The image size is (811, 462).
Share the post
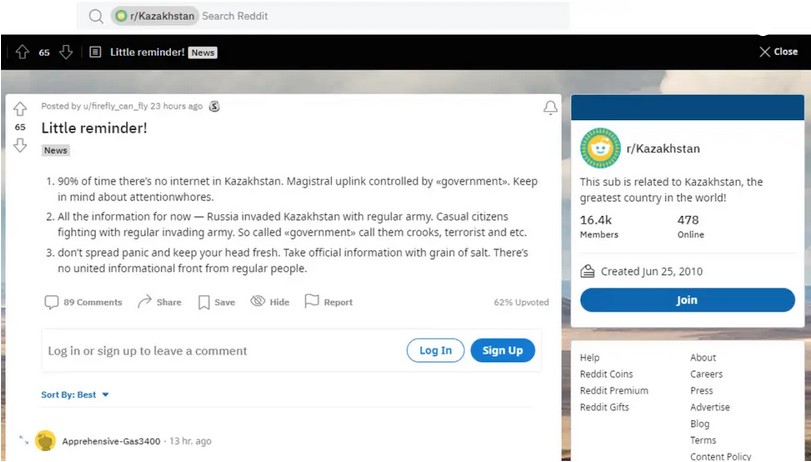(159, 302)
